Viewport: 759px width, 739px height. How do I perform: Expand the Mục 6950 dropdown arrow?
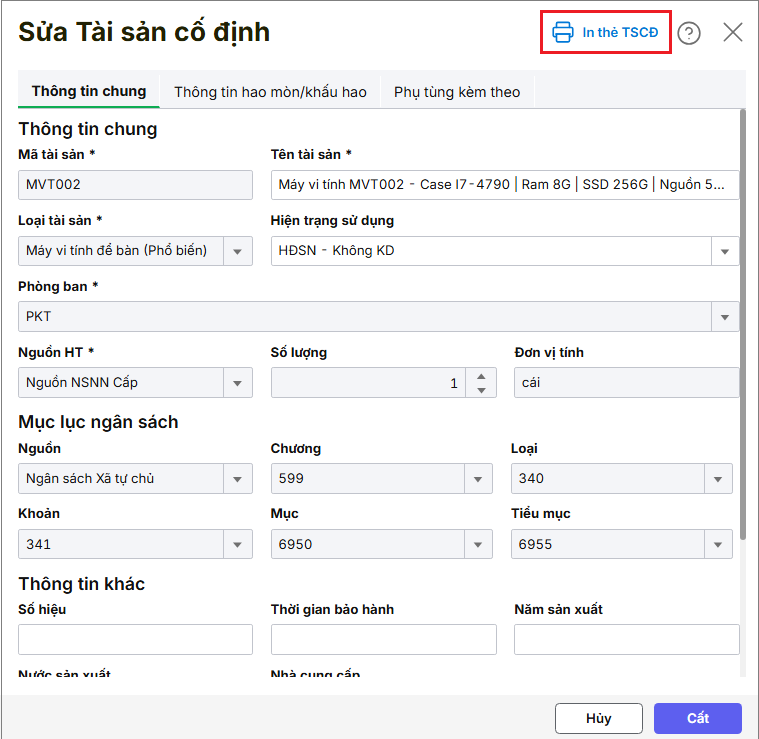coord(478,544)
